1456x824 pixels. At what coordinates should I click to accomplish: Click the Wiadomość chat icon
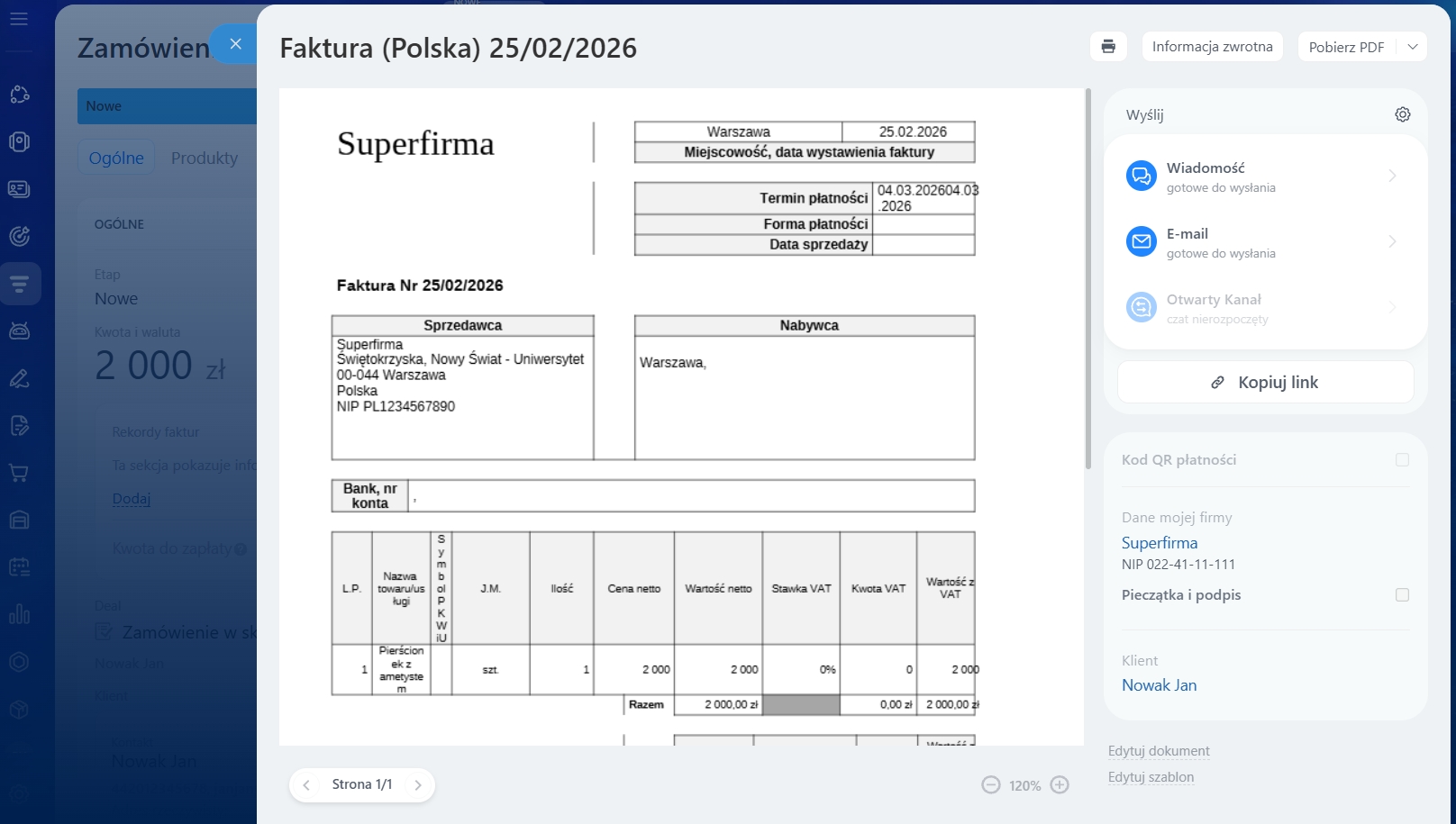(x=1142, y=176)
